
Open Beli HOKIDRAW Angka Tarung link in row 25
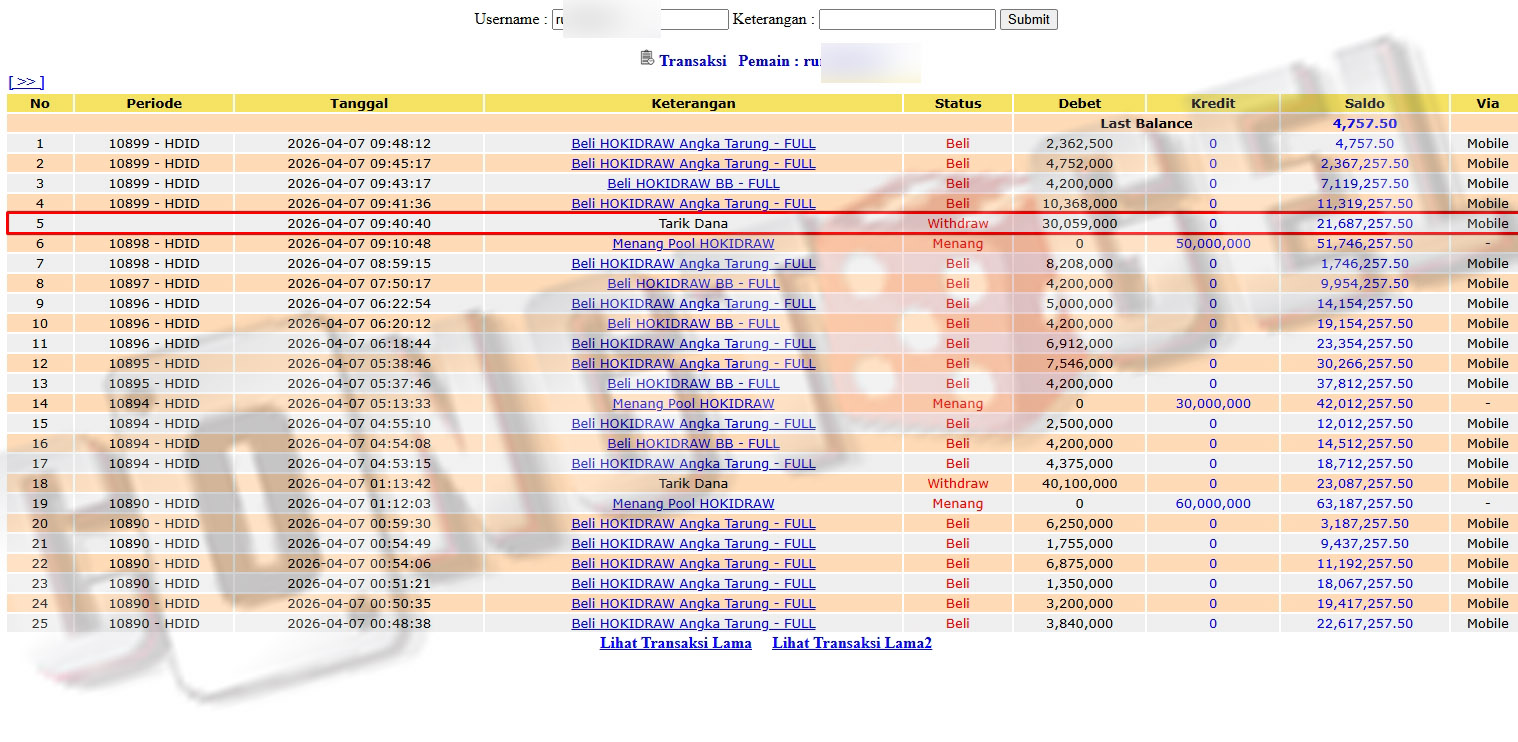tap(693, 623)
